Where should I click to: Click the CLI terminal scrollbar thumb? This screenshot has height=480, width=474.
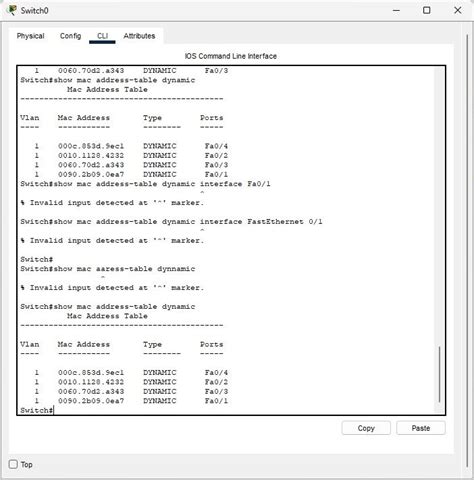click(x=440, y=374)
